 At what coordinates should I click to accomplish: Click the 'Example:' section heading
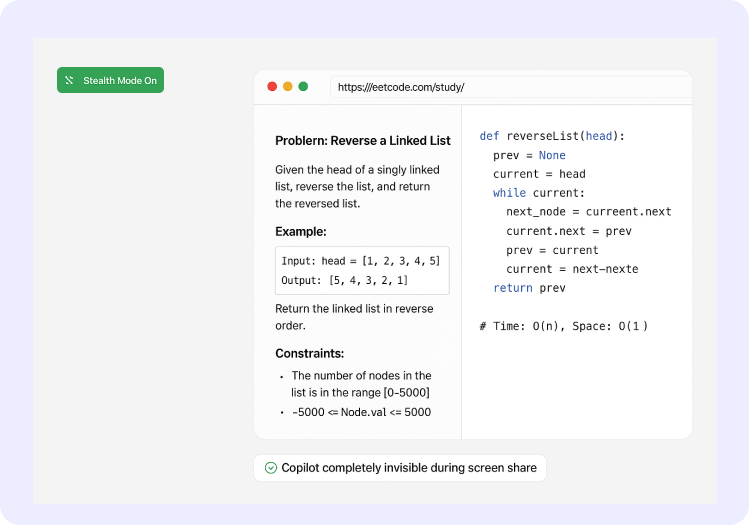tap(301, 231)
